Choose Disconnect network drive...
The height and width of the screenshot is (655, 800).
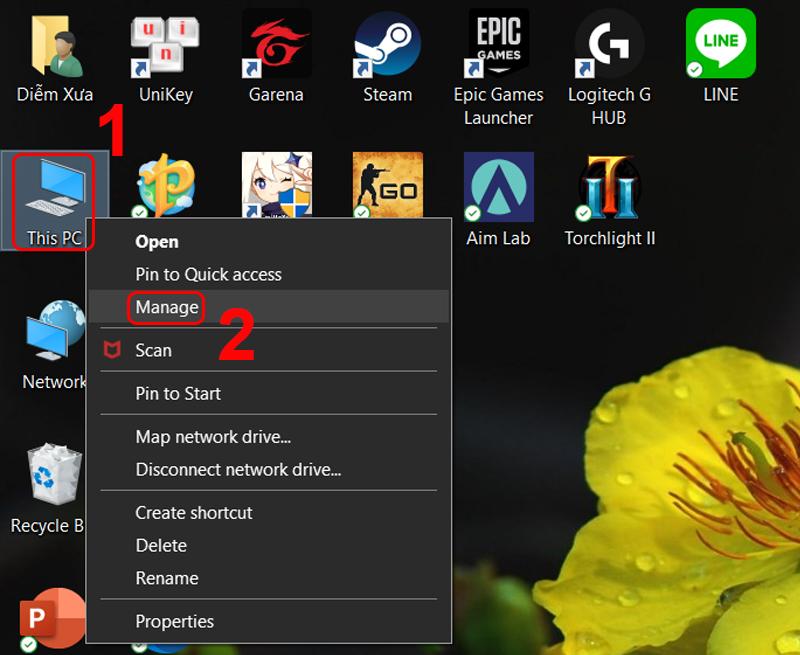click(269, 469)
